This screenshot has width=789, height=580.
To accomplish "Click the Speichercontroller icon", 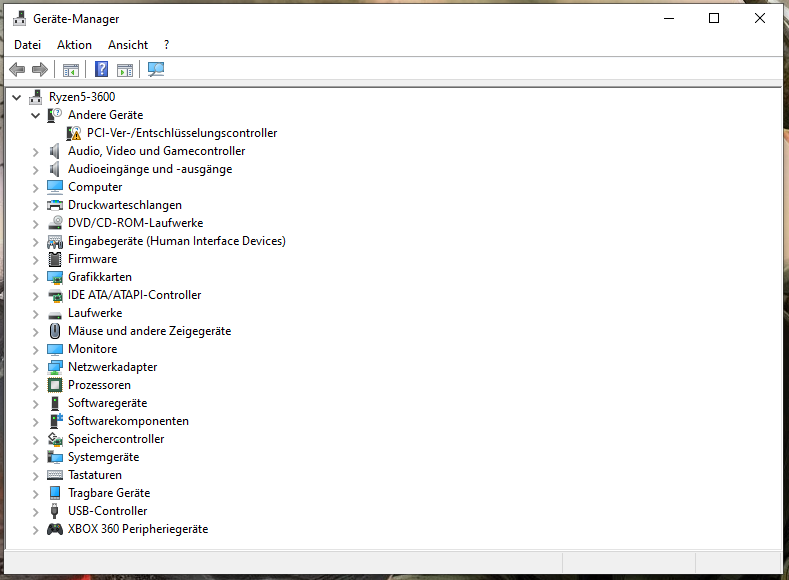I will 55,439.
